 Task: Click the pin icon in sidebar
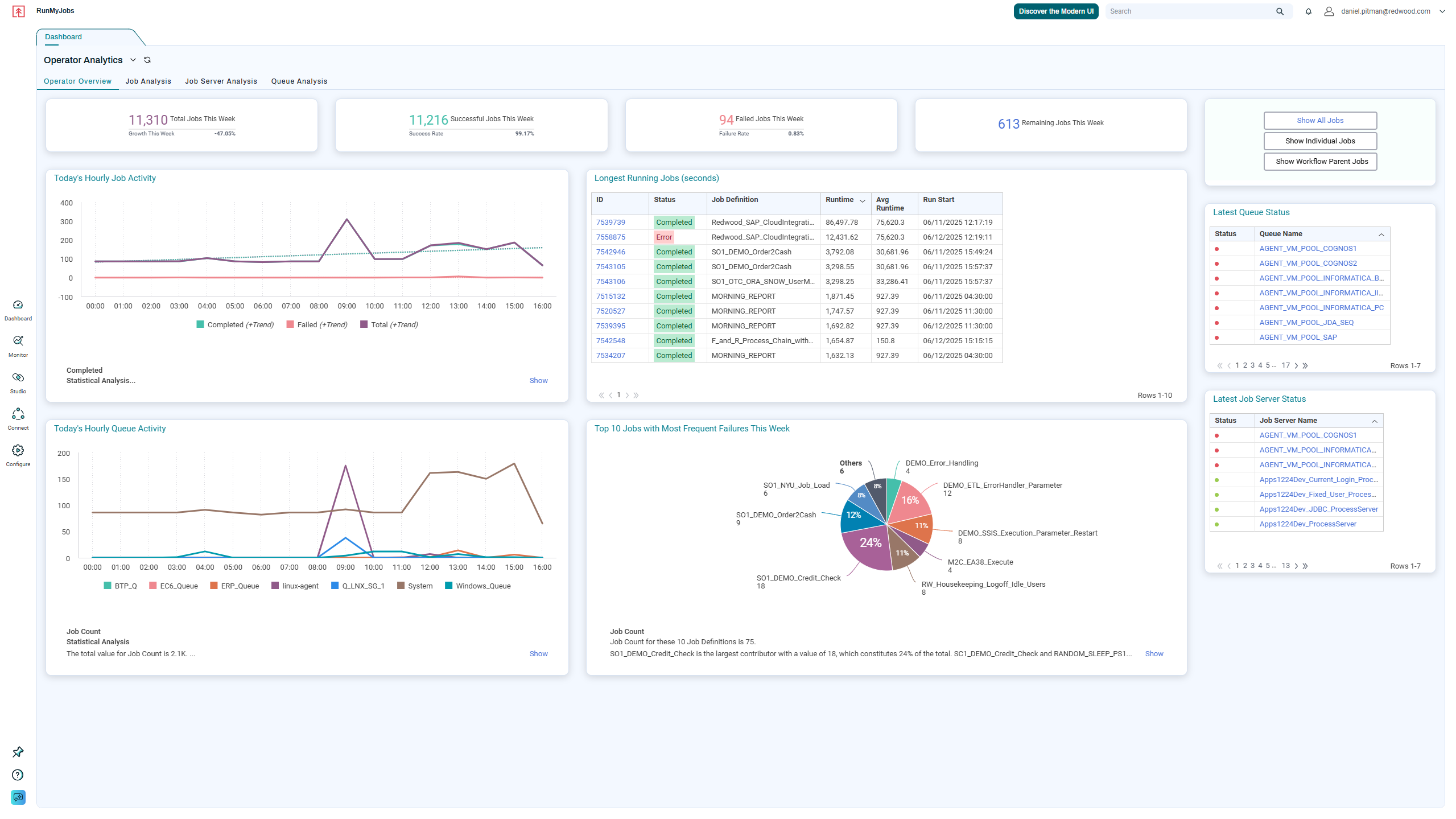point(18,752)
